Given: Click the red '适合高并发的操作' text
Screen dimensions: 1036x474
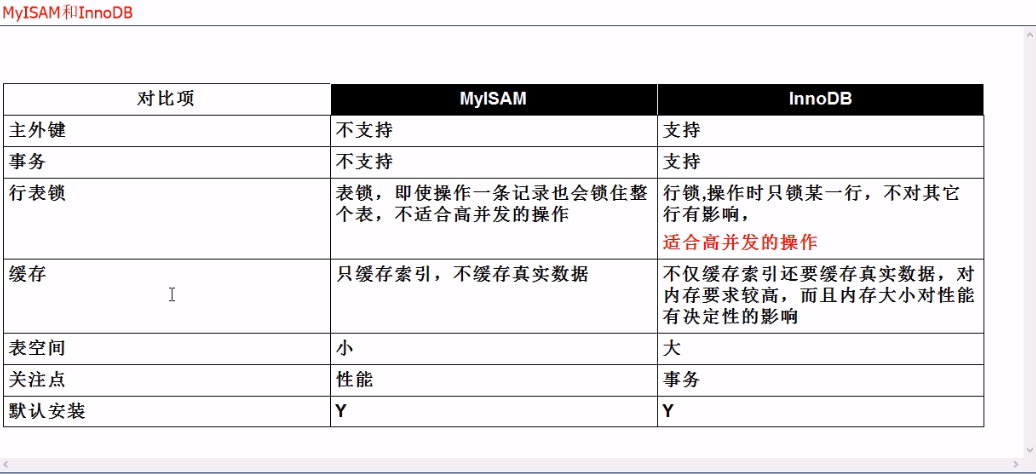Looking at the screenshot, I should tap(740, 243).
